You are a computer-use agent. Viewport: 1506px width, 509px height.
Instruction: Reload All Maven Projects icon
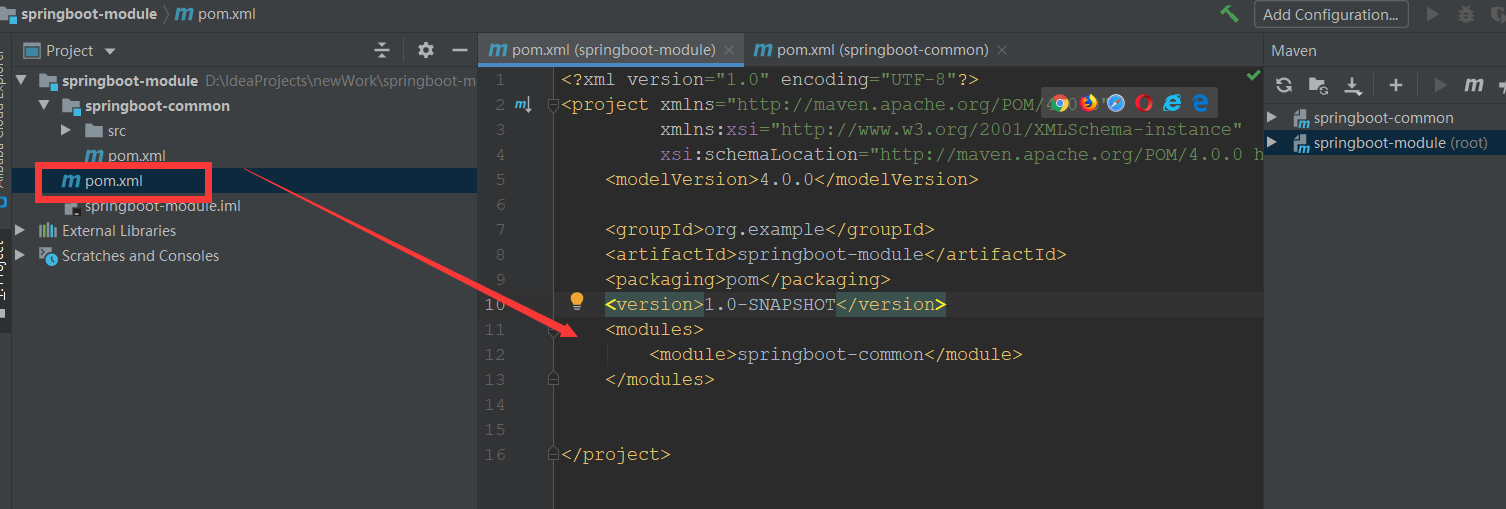point(1285,85)
